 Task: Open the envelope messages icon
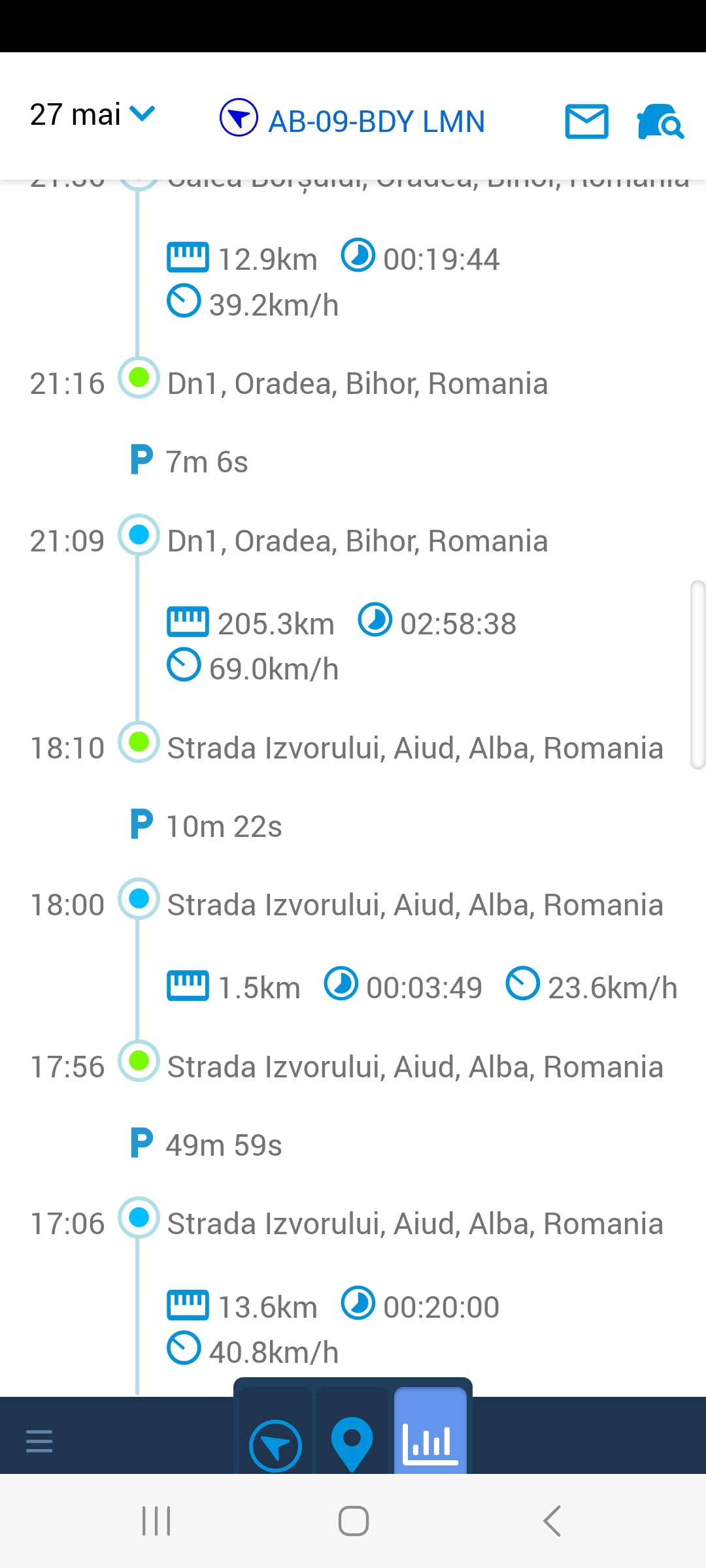pos(586,122)
